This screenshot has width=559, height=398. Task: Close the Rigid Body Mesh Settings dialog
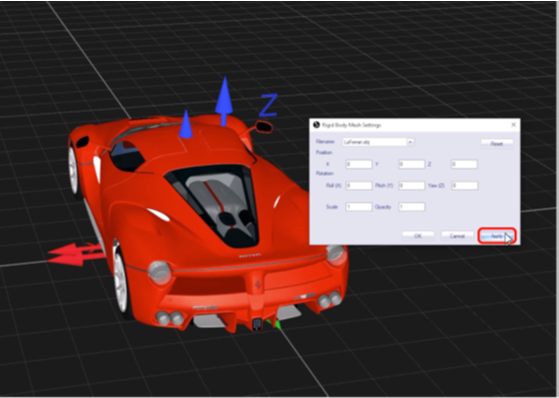[x=513, y=124]
